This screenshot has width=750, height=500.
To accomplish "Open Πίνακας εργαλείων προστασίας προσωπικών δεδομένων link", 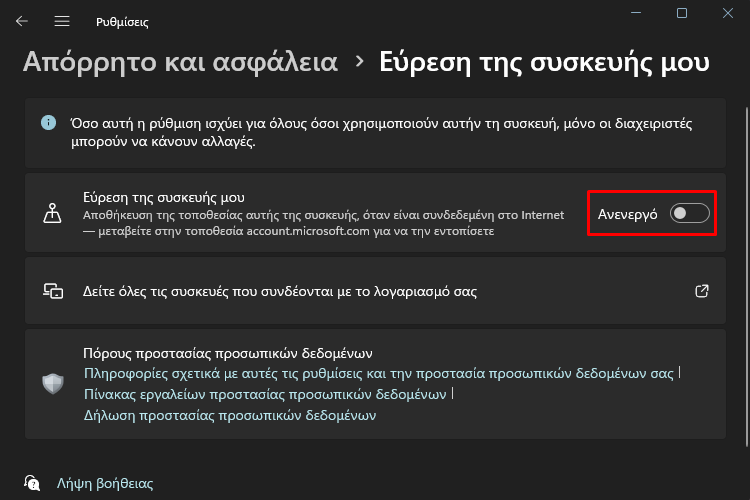I will (265, 394).
